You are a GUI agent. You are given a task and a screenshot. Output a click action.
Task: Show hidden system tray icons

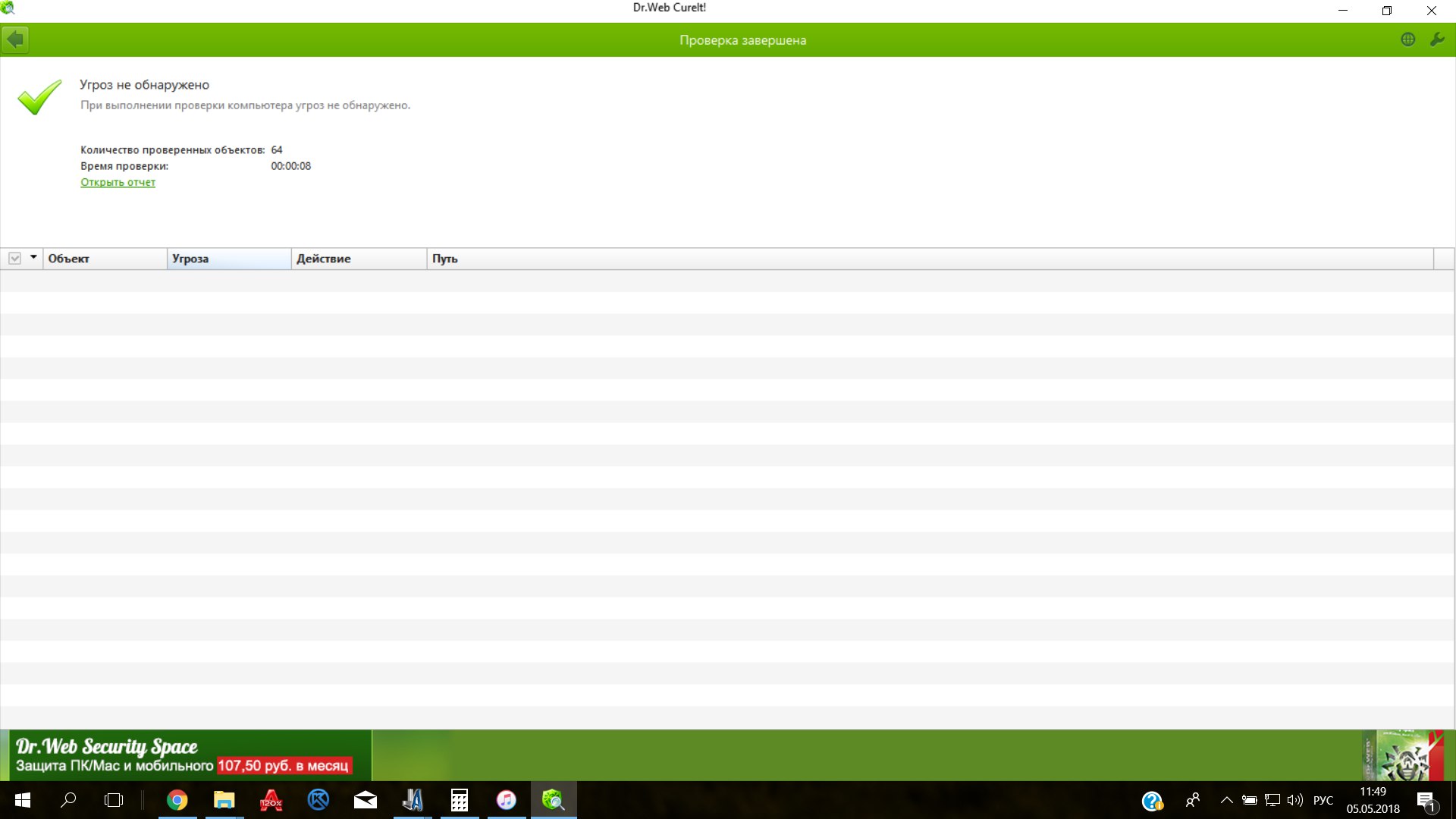click(1226, 800)
